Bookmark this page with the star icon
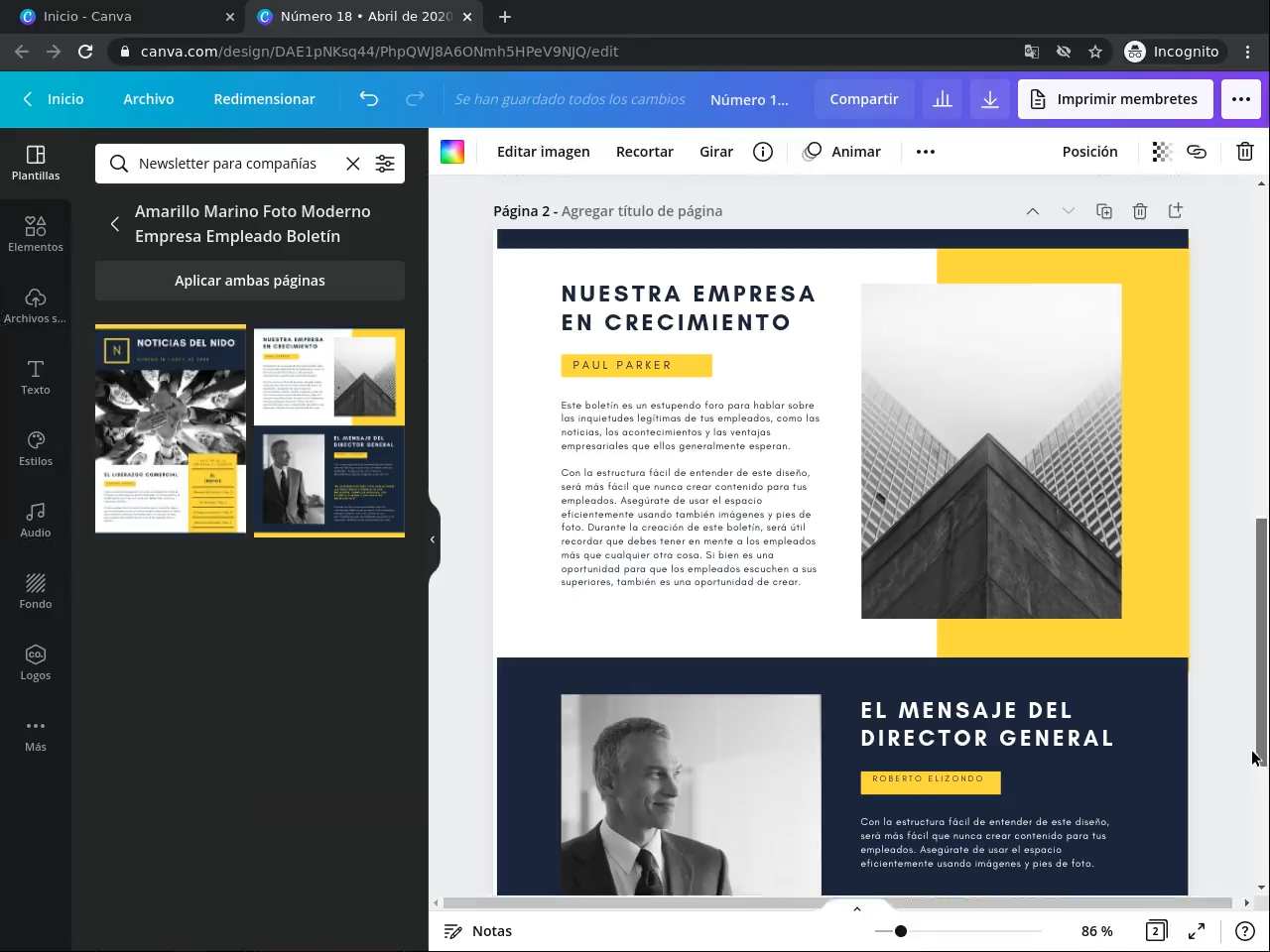This screenshot has width=1270, height=952. click(1095, 52)
